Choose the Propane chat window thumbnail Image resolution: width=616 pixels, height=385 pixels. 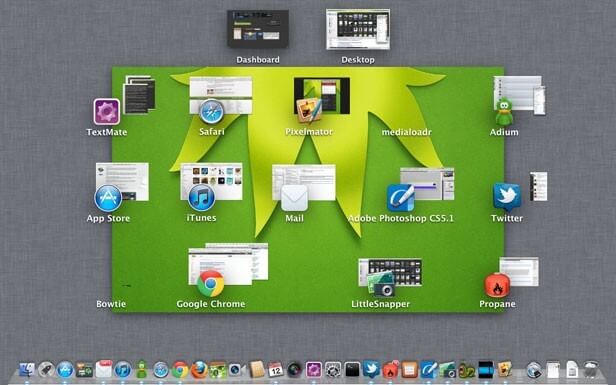click(519, 271)
